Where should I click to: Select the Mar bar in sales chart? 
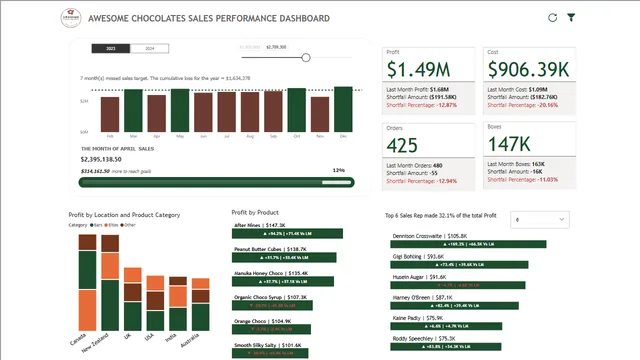(133, 111)
